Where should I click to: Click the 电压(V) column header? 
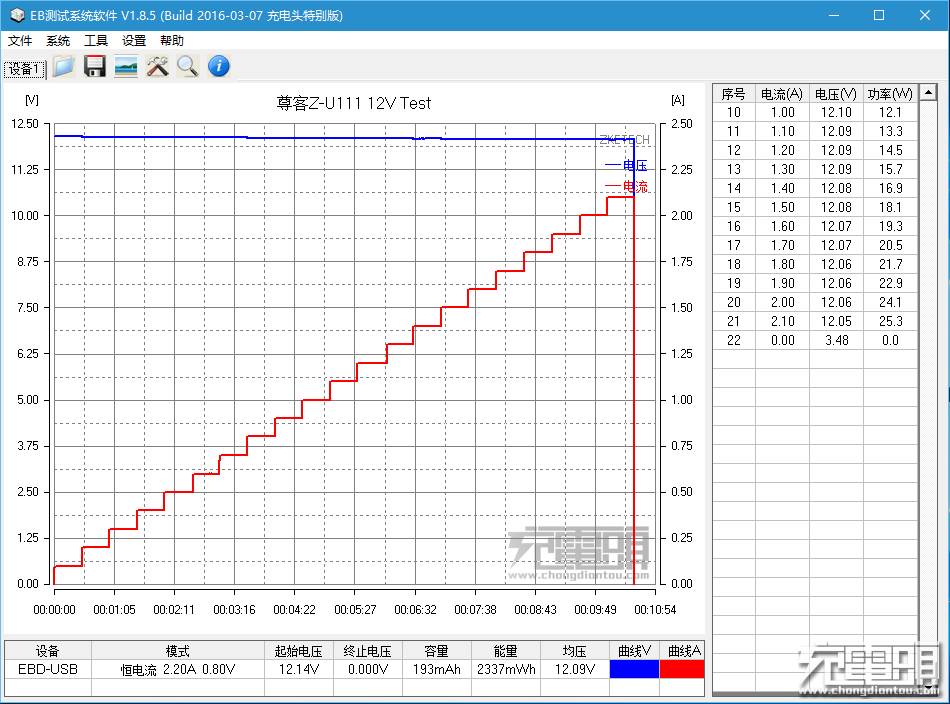[836, 94]
